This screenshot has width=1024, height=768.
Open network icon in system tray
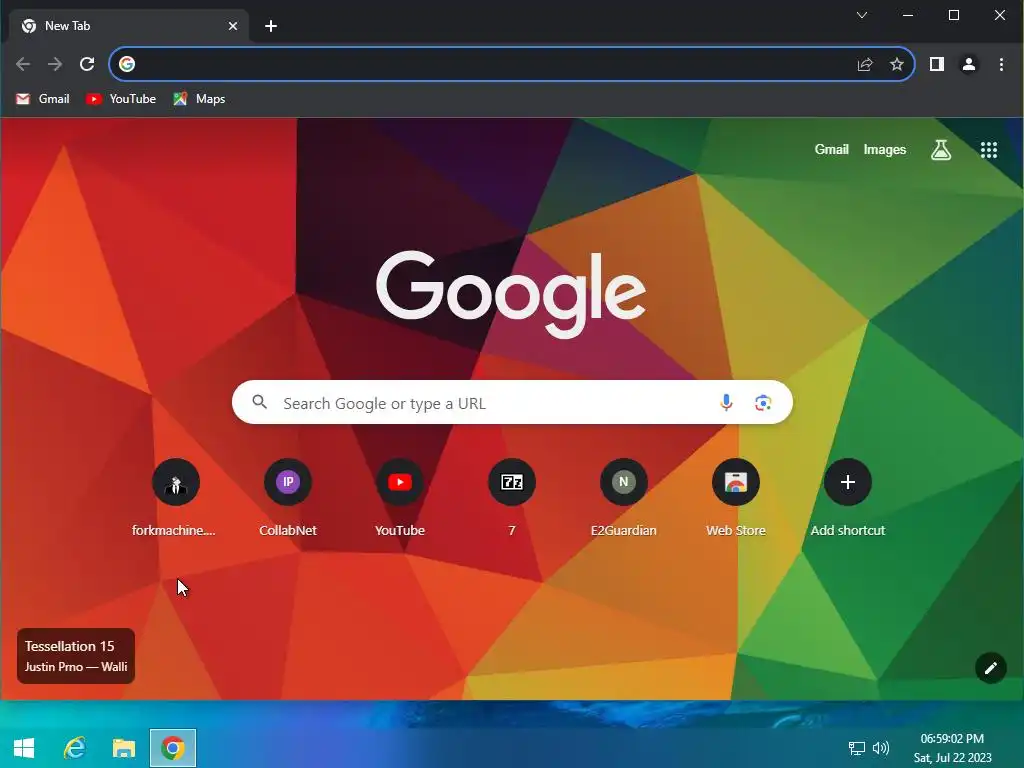856,748
